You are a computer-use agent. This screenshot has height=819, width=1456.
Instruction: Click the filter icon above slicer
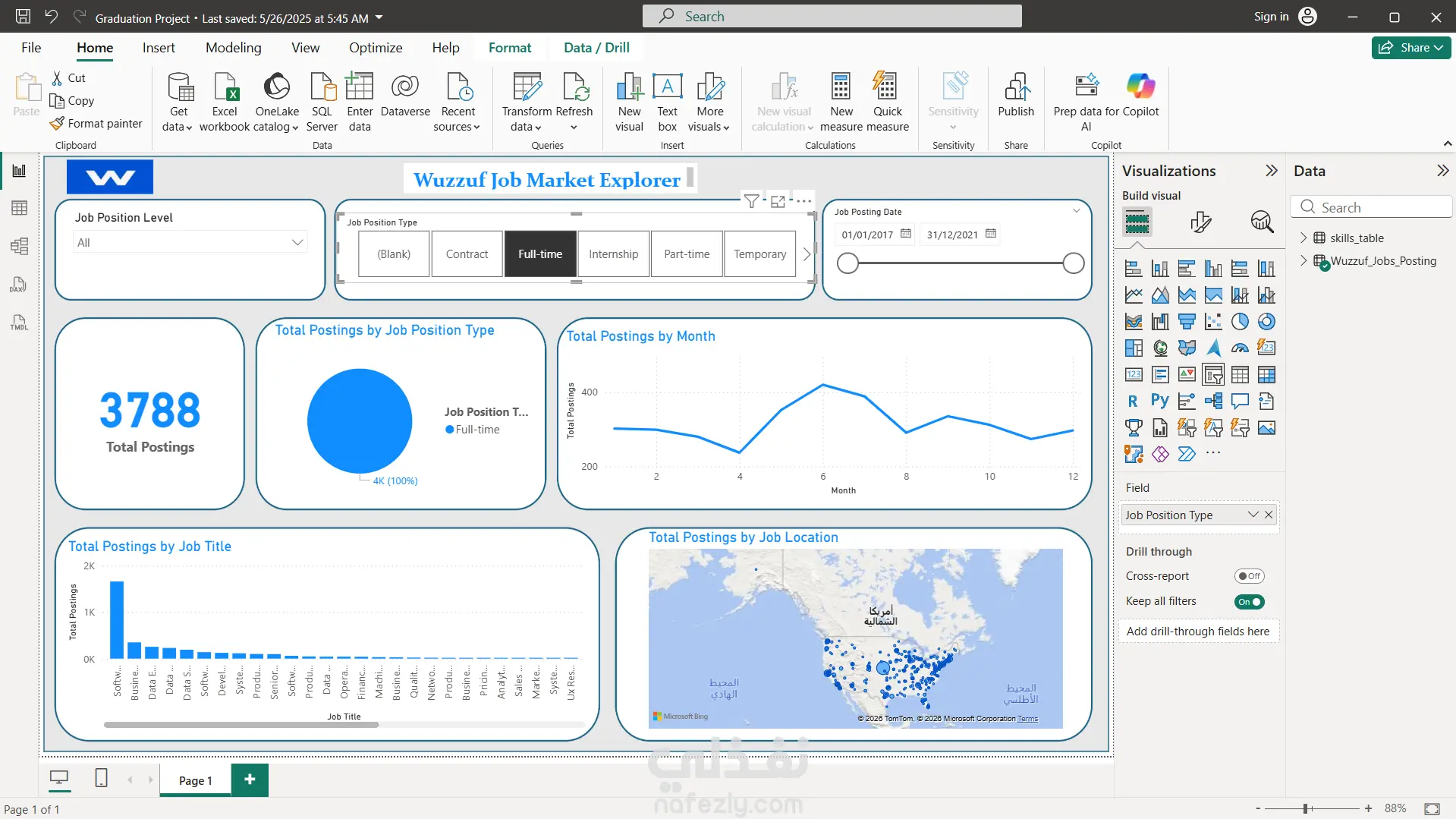751,201
